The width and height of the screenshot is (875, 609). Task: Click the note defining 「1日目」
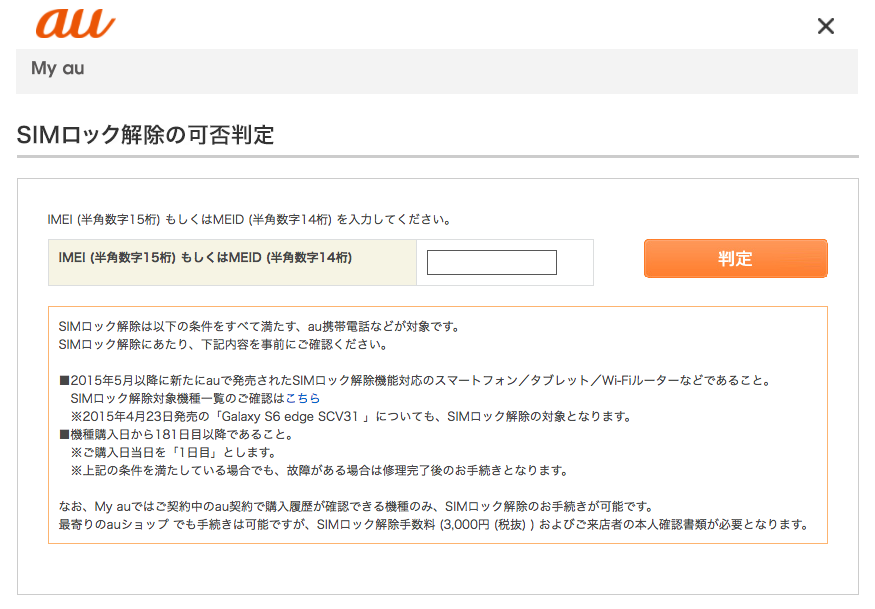pyautogui.click(x=174, y=452)
